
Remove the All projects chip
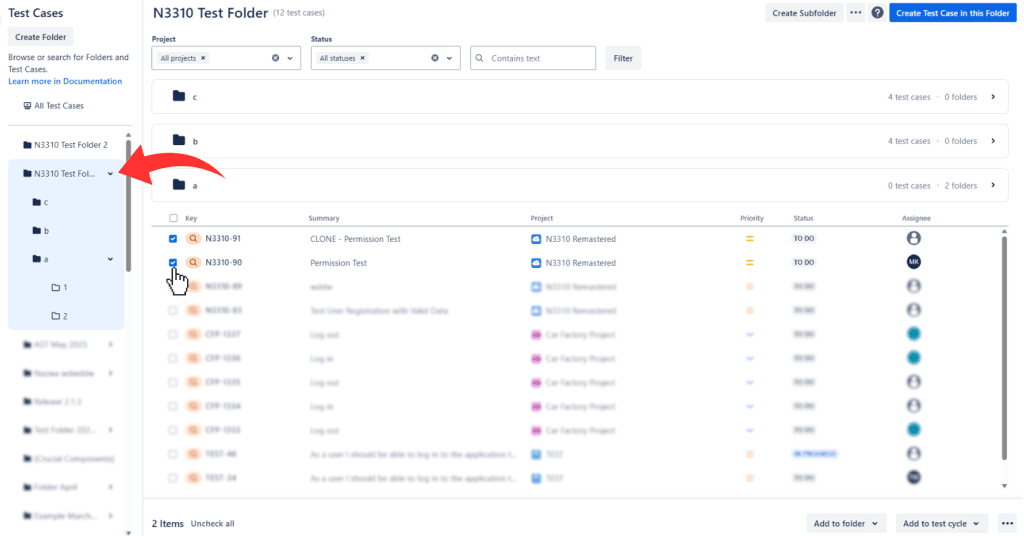[203, 58]
